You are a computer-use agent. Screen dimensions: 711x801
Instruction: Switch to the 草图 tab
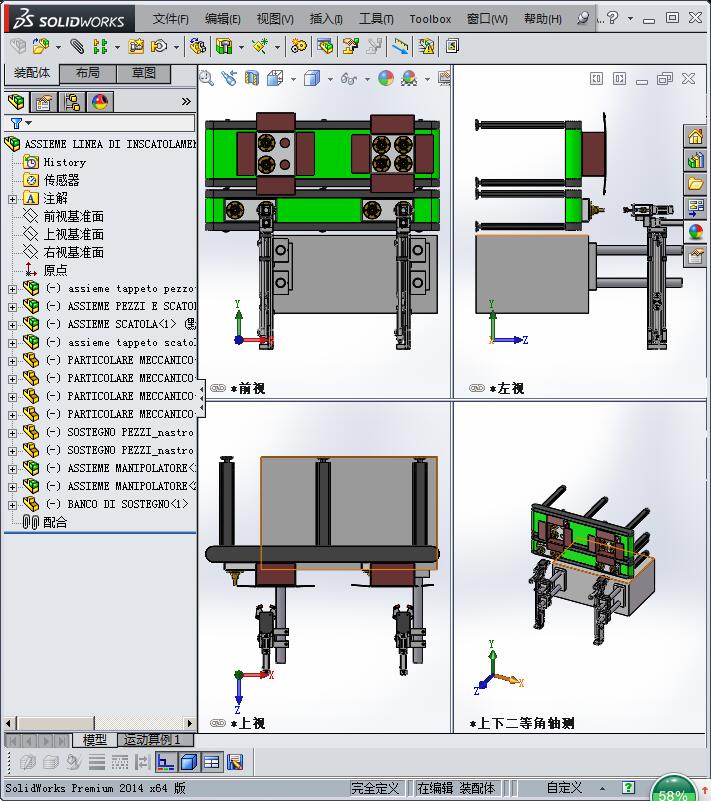click(x=144, y=73)
